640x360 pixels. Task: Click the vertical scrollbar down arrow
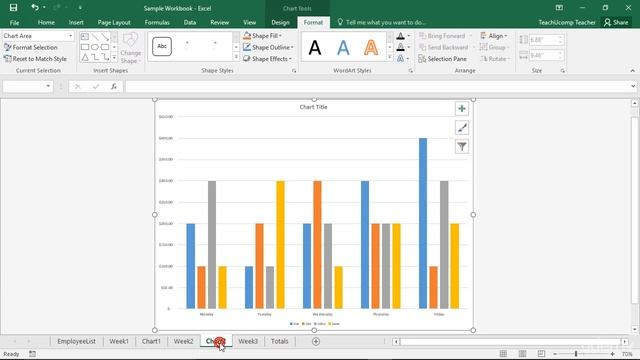(634, 329)
